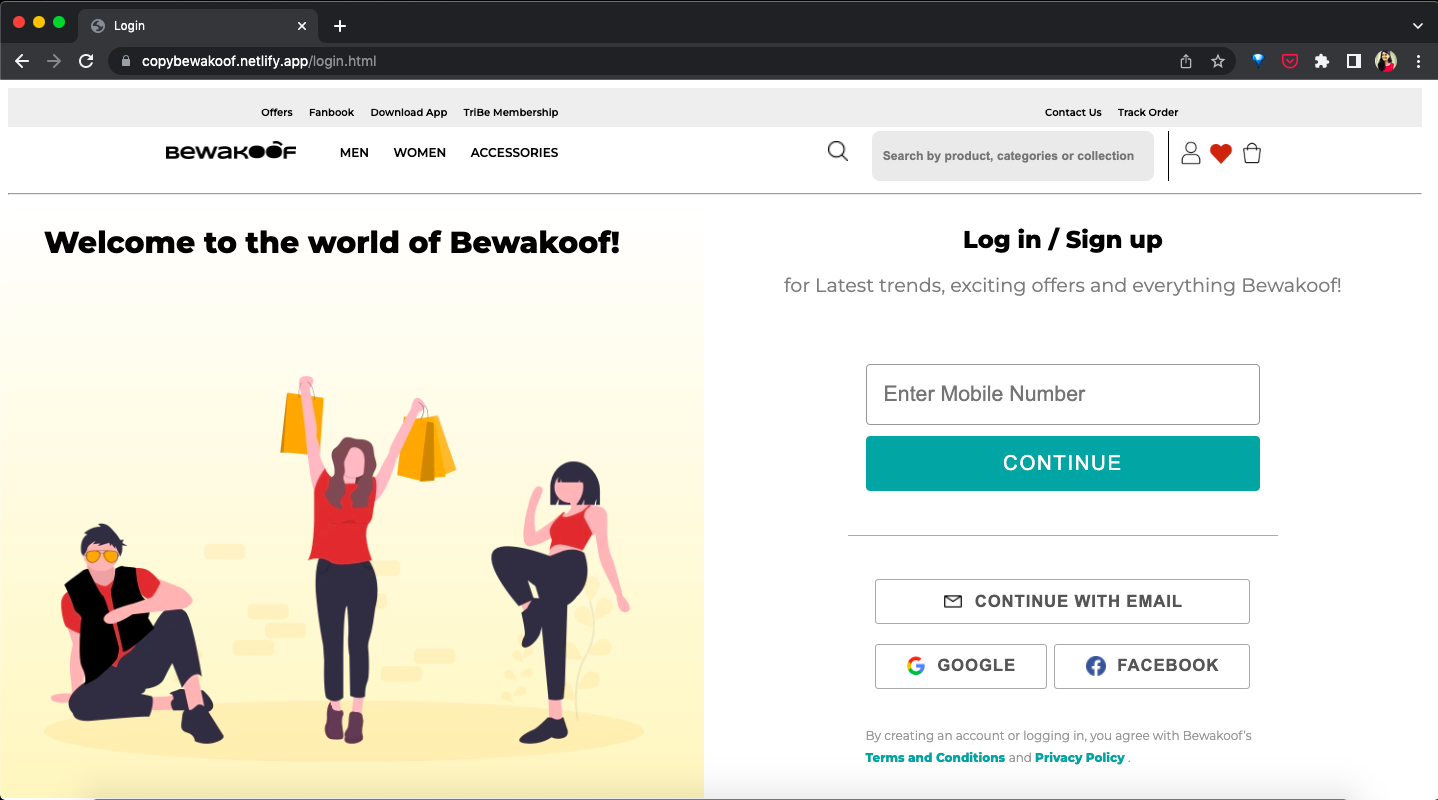Viewport: 1438px width, 800px height.
Task: Click the shoppers illustration image
Action: coord(343,570)
